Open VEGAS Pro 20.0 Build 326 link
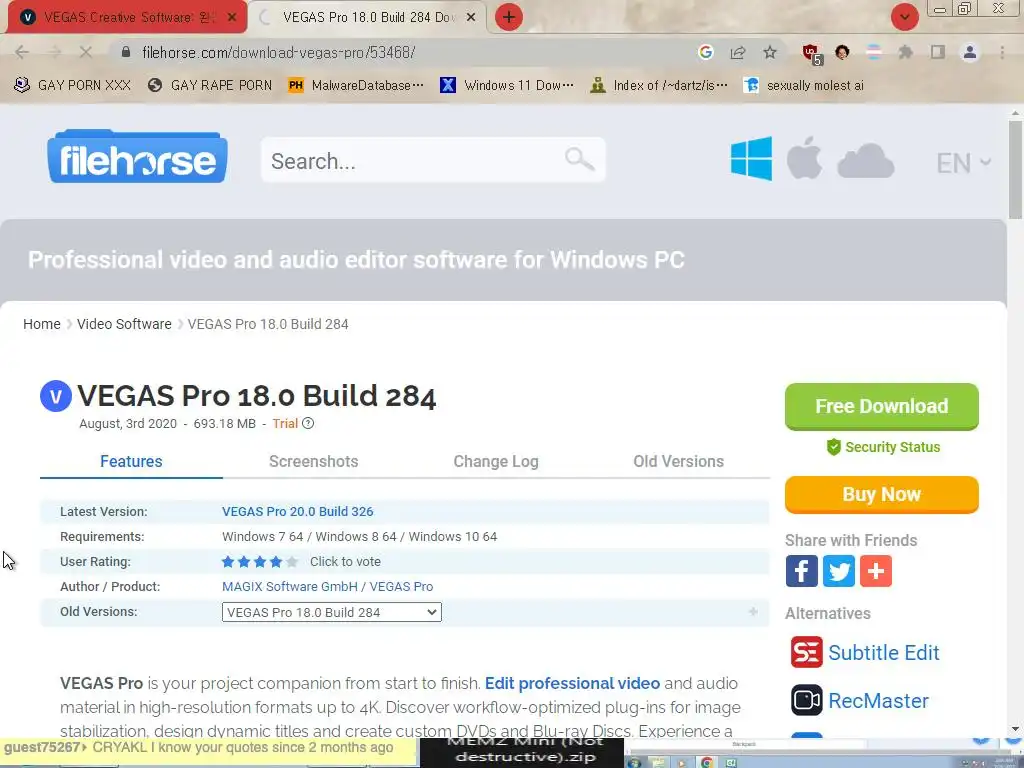This screenshot has height=768, width=1024. 298,511
